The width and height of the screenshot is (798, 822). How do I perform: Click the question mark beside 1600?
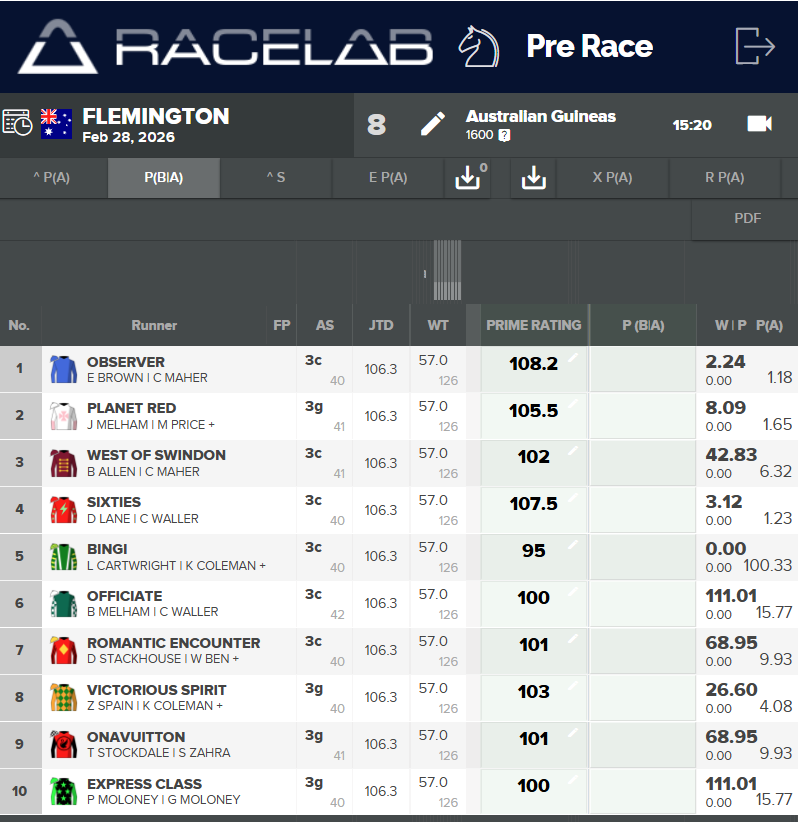click(x=504, y=136)
